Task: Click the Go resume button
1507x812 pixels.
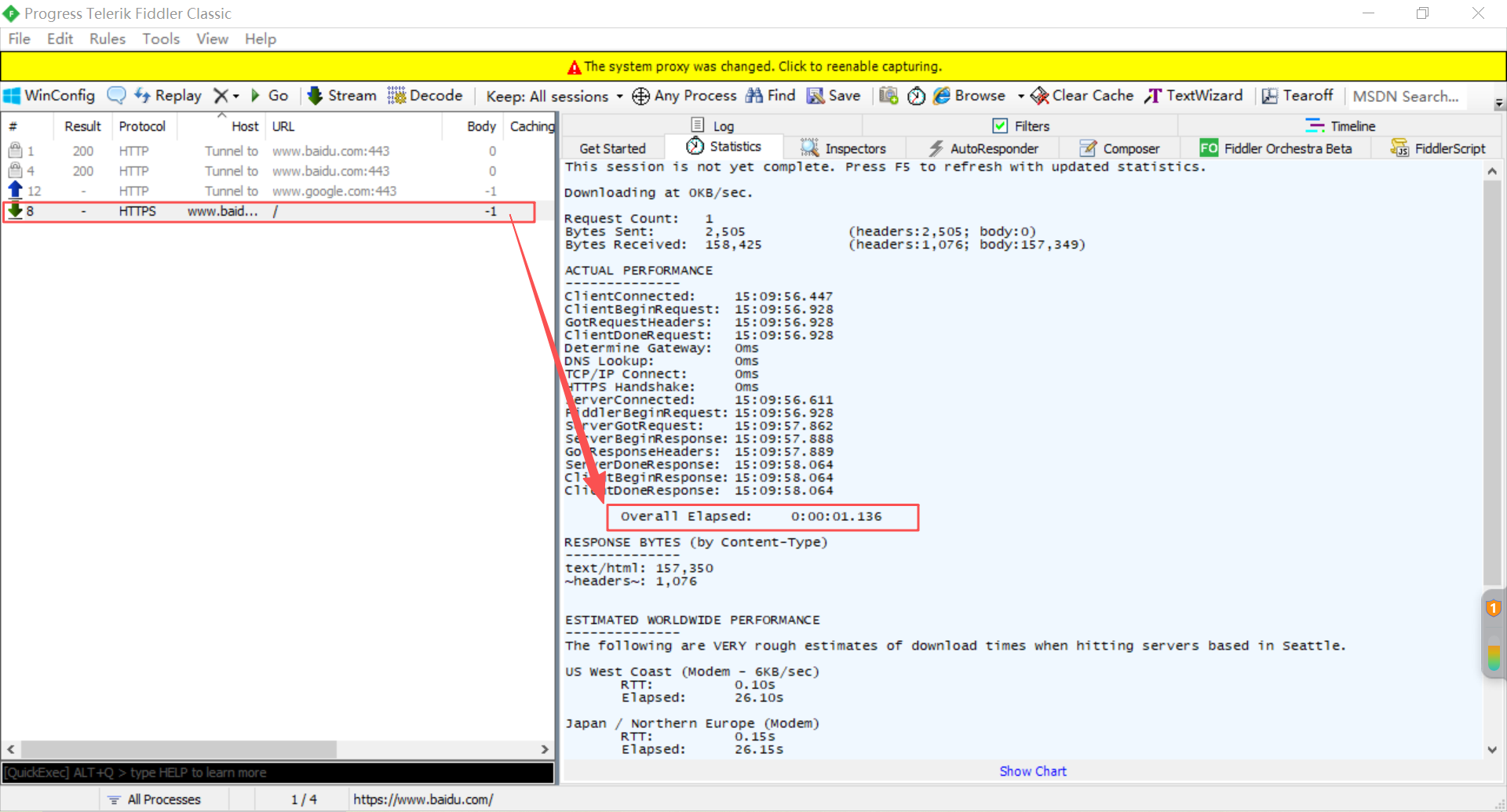Action: pyautogui.click(x=269, y=96)
